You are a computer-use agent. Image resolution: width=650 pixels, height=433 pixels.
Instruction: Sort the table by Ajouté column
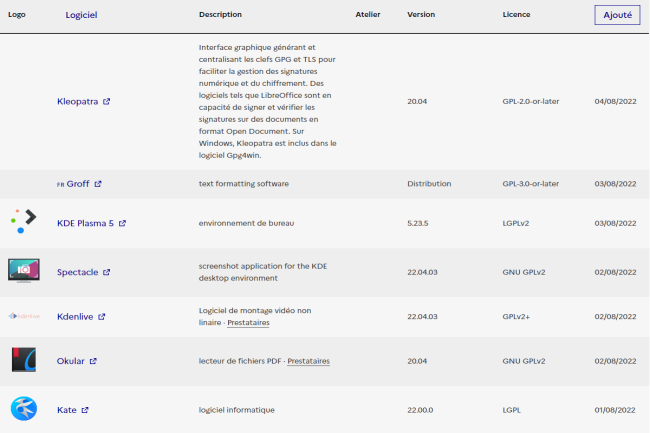pyautogui.click(x=617, y=15)
